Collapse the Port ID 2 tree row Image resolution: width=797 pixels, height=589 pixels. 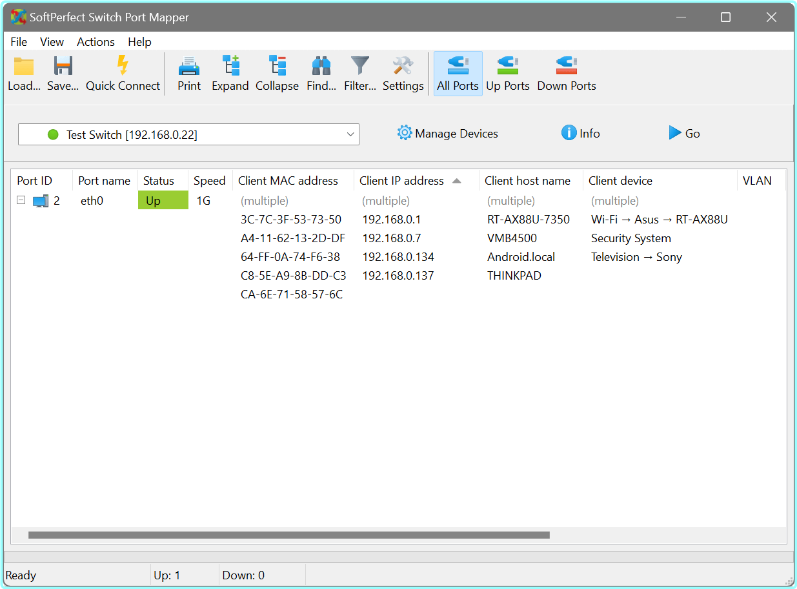(21, 200)
